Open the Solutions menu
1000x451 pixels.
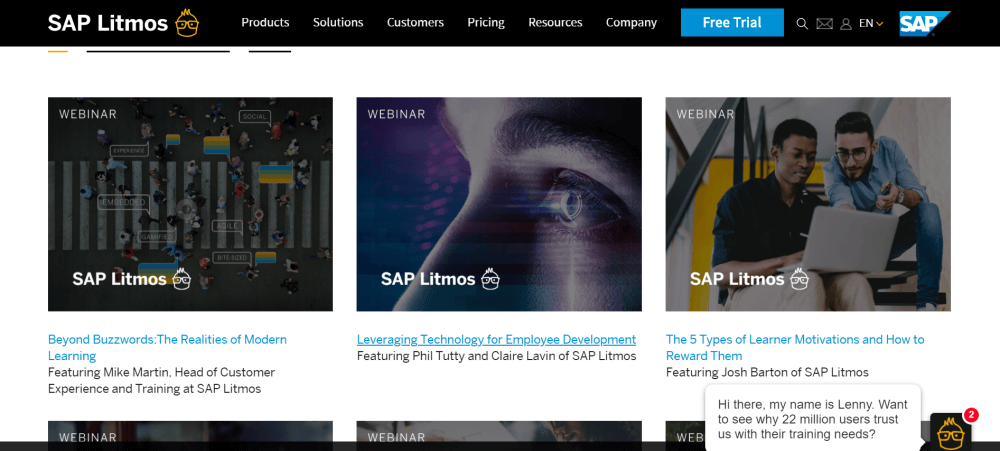click(x=338, y=22)
